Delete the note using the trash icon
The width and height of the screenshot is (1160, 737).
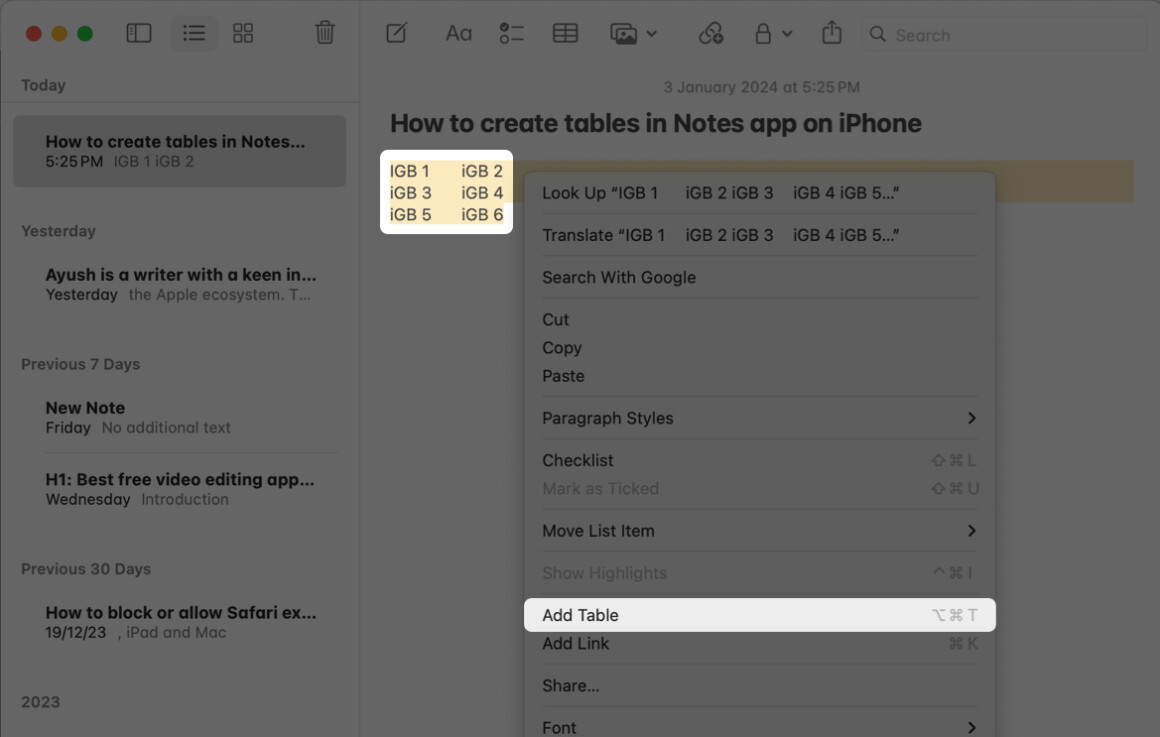click(x=324, y=32)
